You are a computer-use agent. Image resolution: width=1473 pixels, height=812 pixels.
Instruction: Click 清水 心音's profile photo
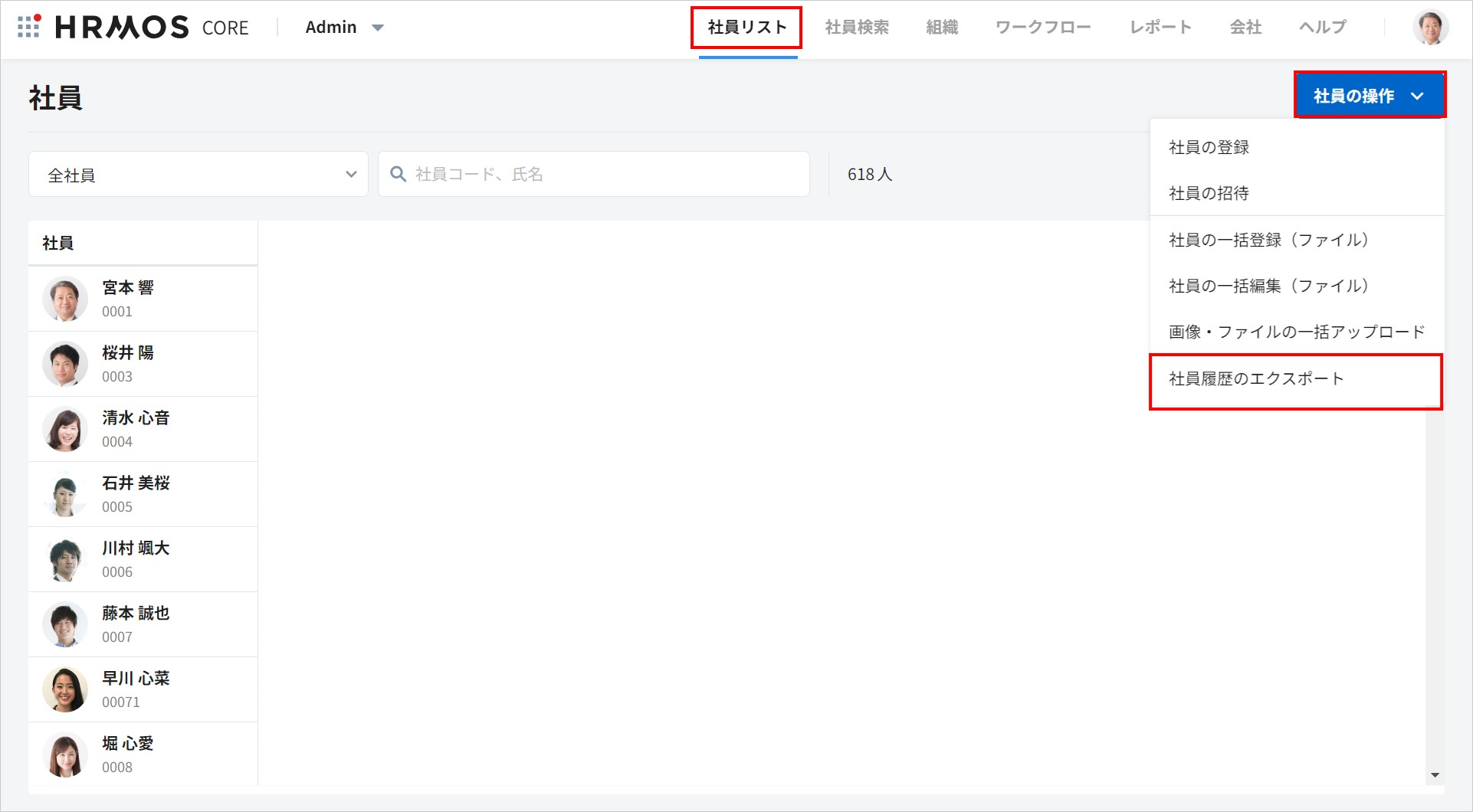pos(65,429)
